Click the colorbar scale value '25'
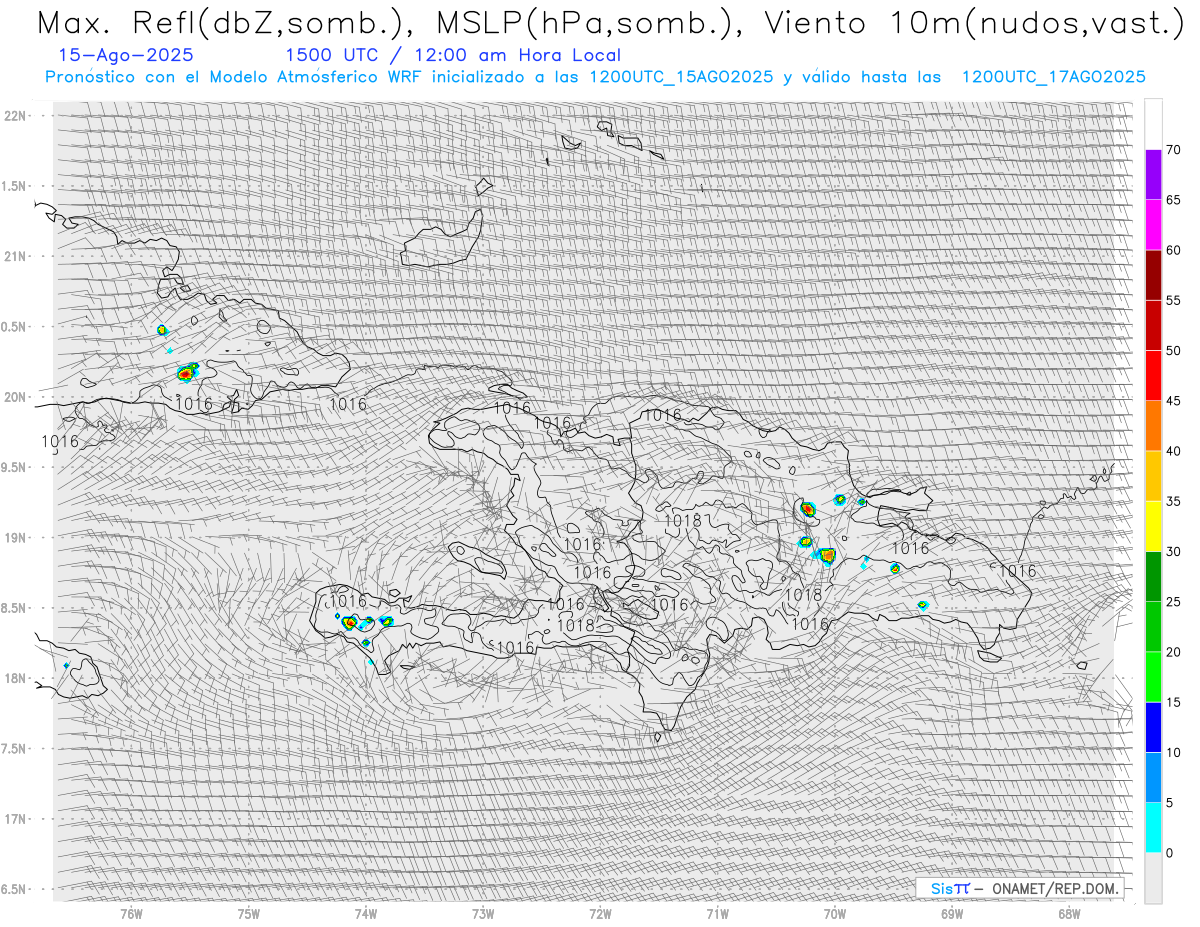The width and height of the screenshot is (1200, 927). [x=1173, y=602]
